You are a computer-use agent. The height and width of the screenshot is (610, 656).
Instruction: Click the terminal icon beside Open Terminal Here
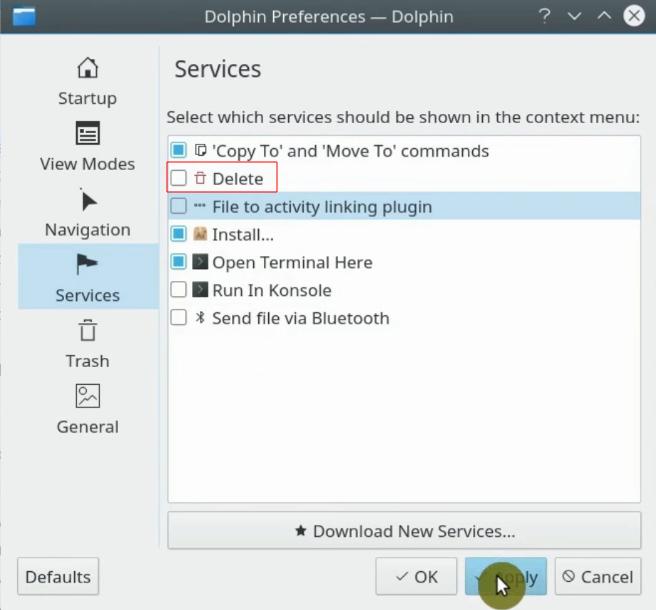200,262
